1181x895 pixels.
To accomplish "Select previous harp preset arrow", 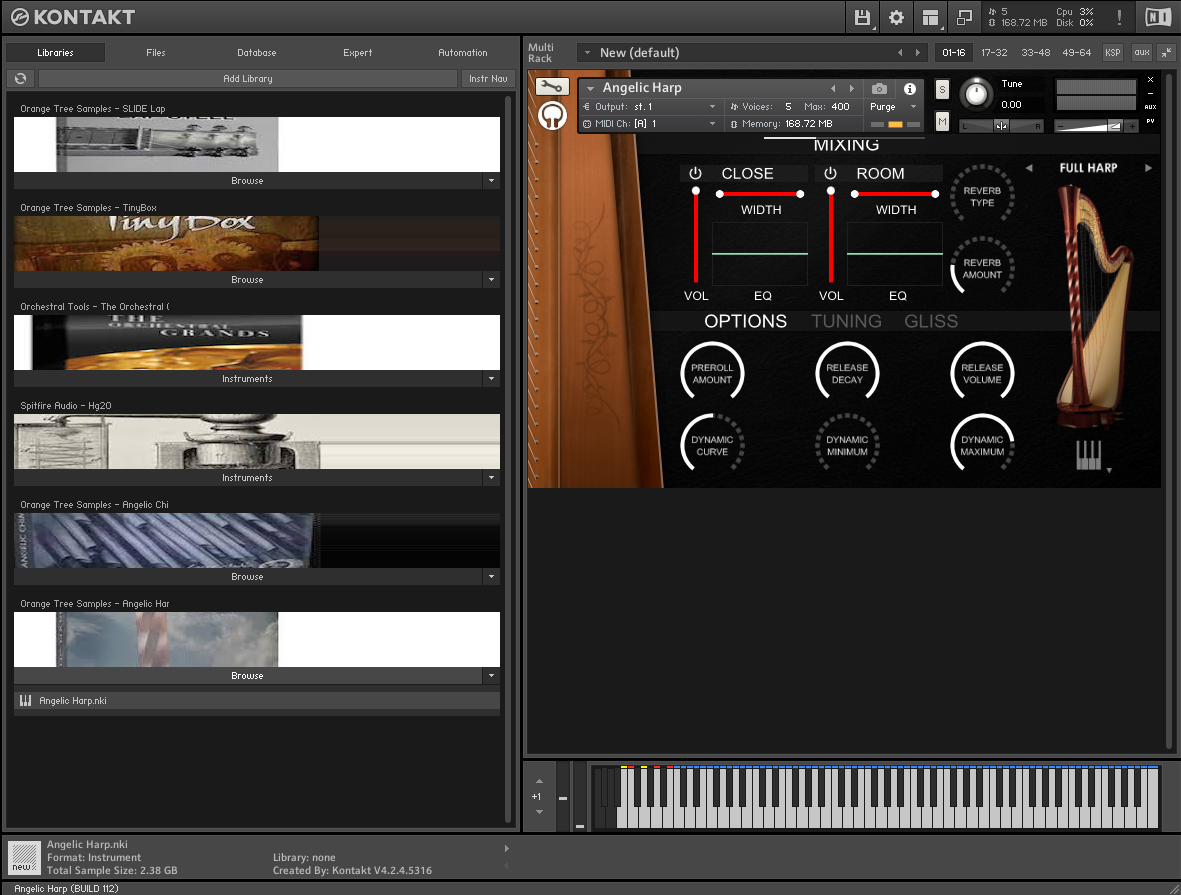I will click(x=1029, y=168).
